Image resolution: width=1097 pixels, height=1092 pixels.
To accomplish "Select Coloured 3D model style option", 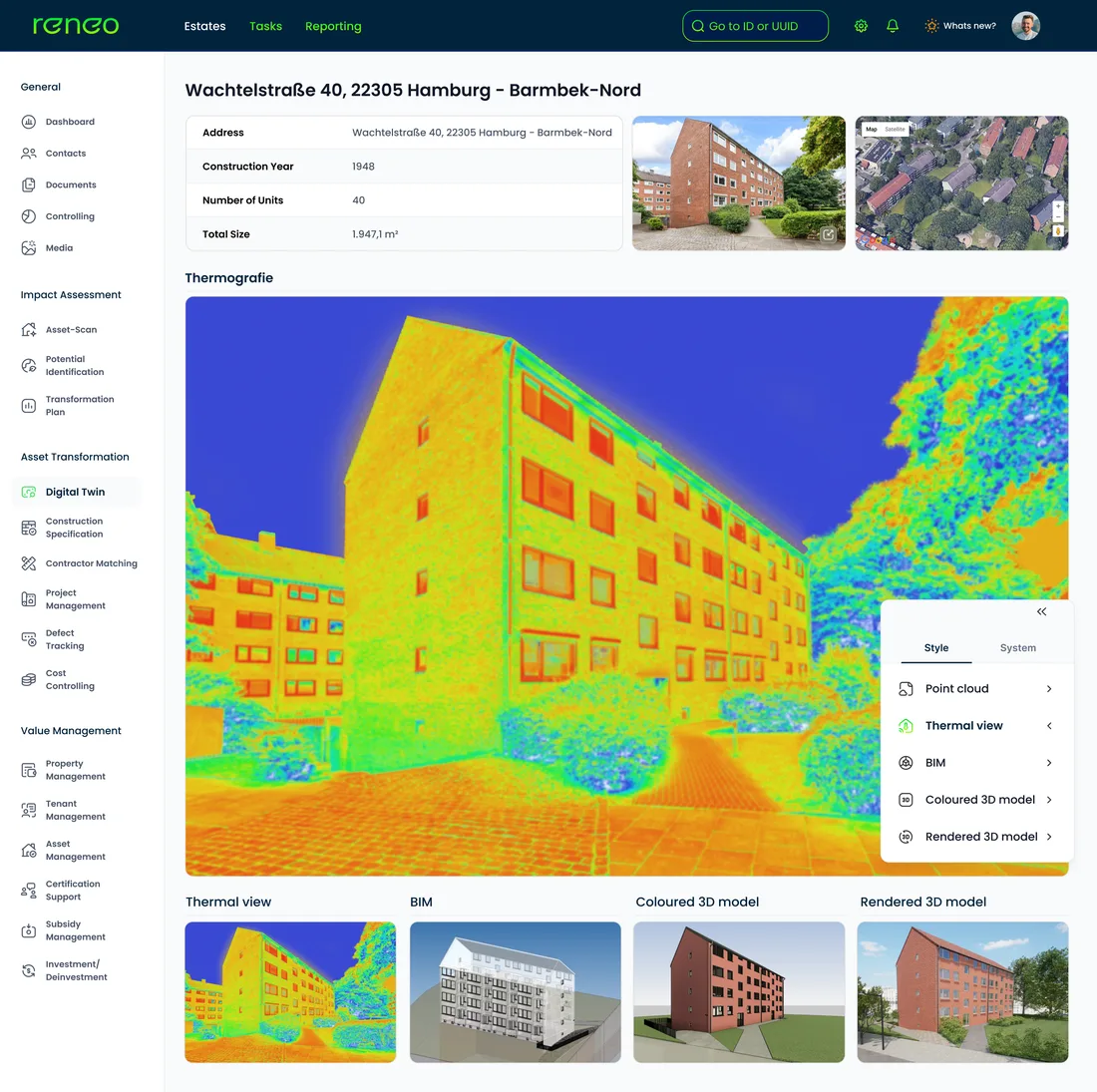I will [x=976, y=800].
